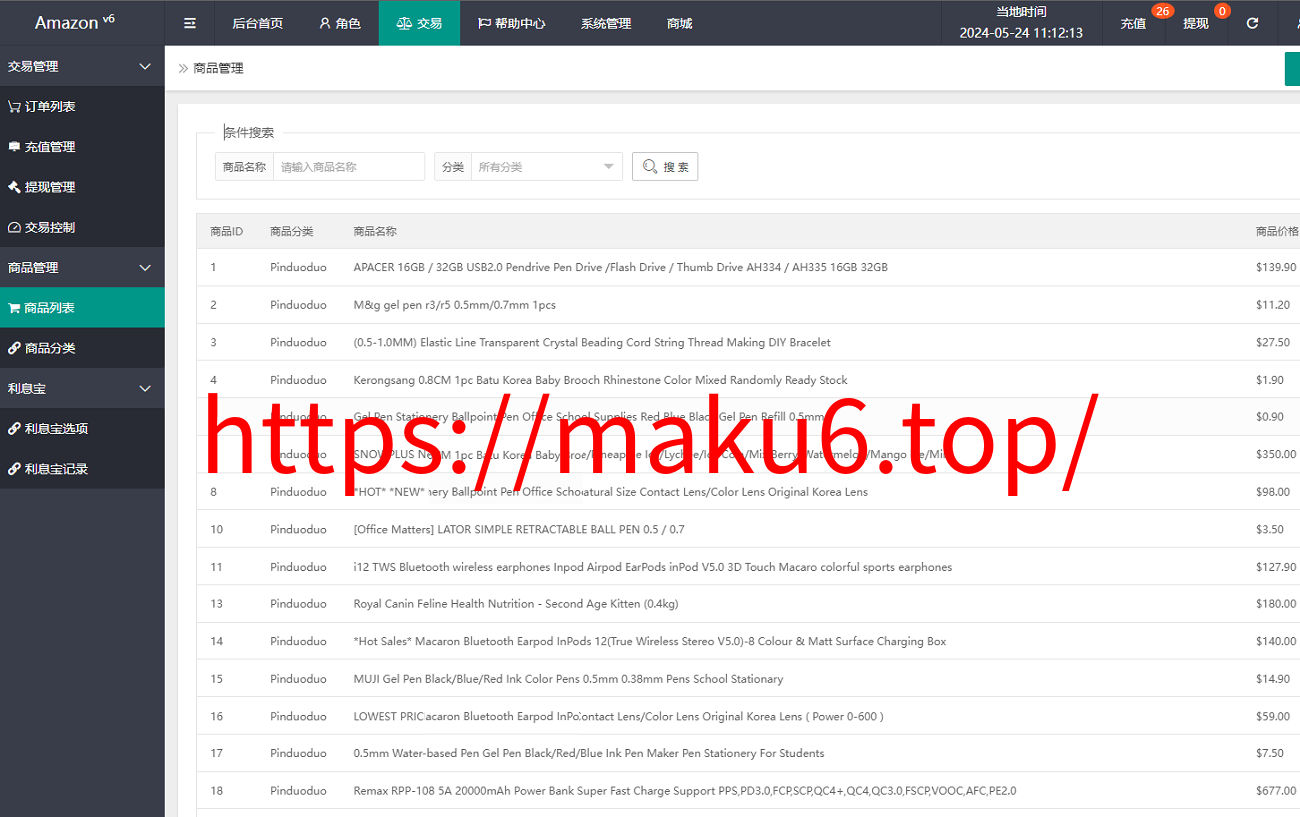The image size is (1300, 817).
Task: Click the 0.5mm Water-based Pen Gel Pen row
Action: [x=748, y=753]
